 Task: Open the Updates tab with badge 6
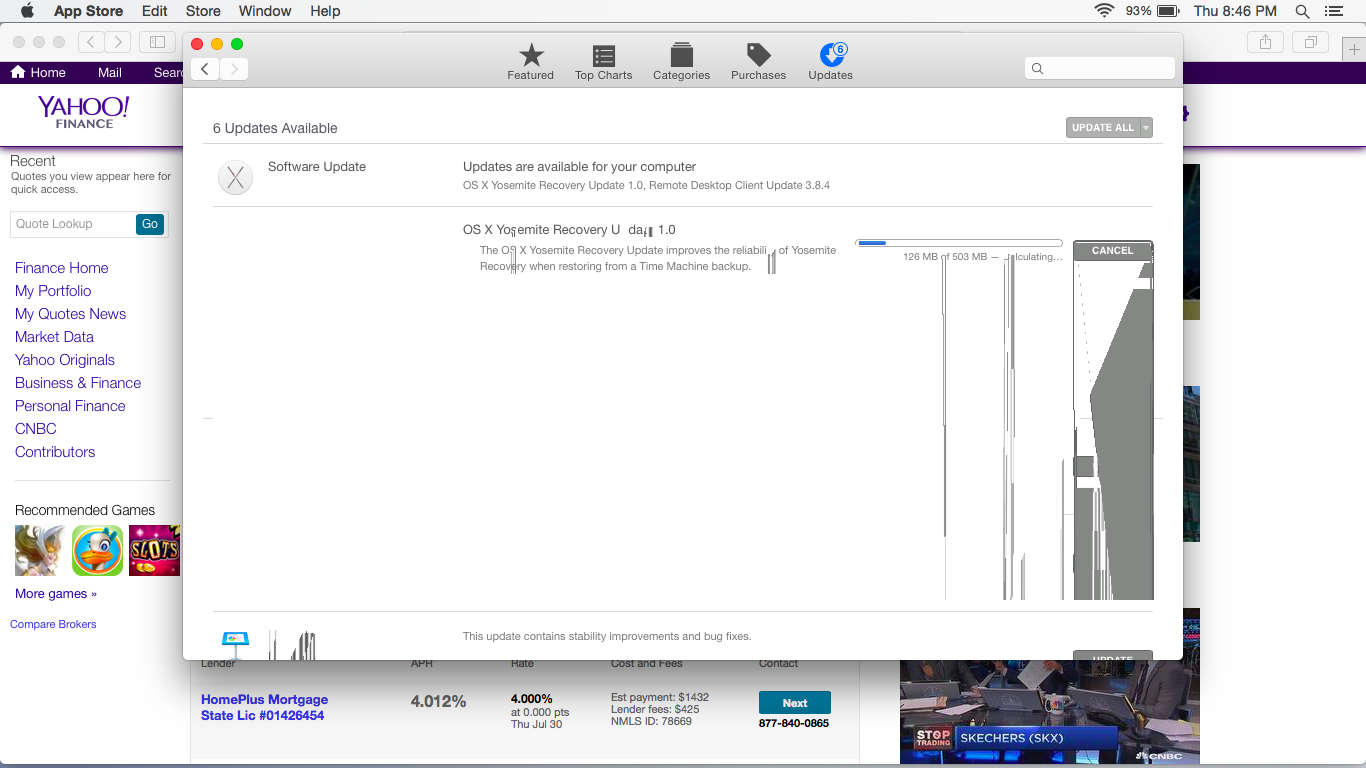(x=830, y=62)
